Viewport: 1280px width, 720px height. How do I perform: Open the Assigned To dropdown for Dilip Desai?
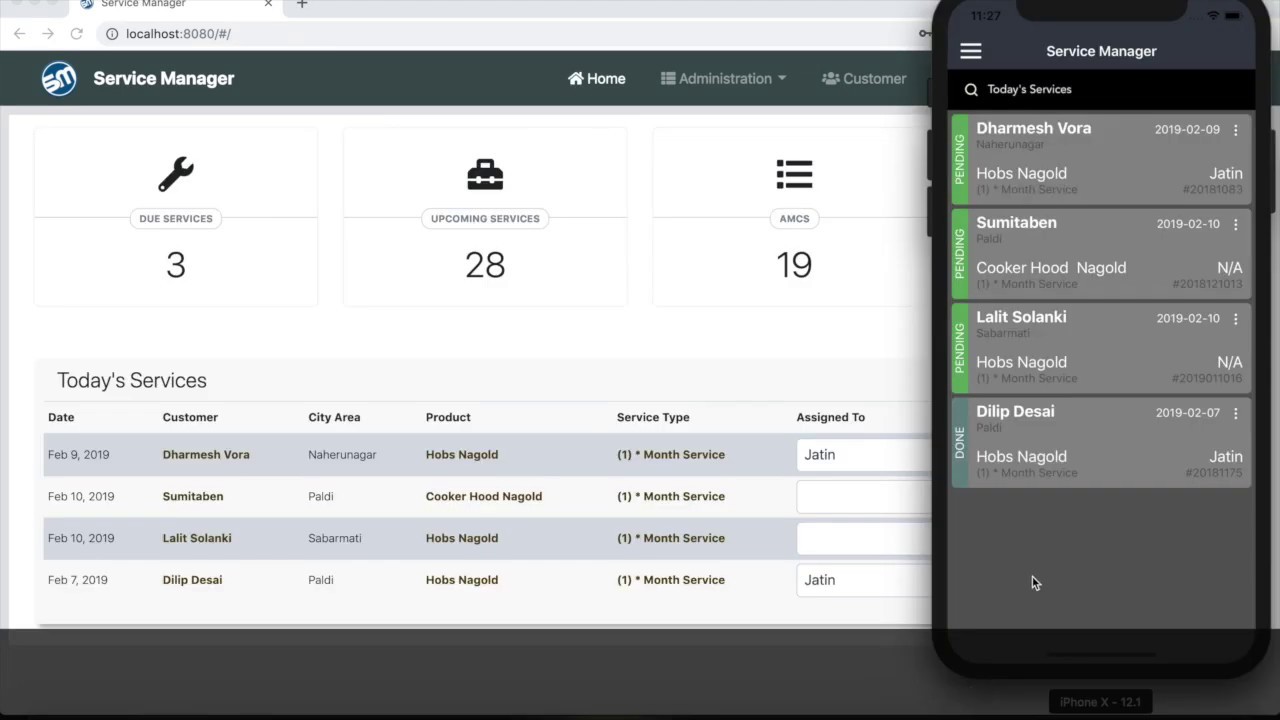[864, 580]
